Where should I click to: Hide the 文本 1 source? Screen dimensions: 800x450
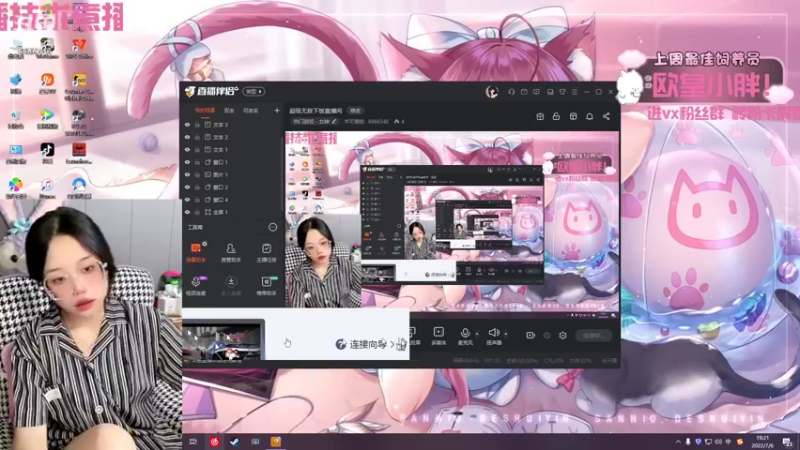tap(187, 149)
